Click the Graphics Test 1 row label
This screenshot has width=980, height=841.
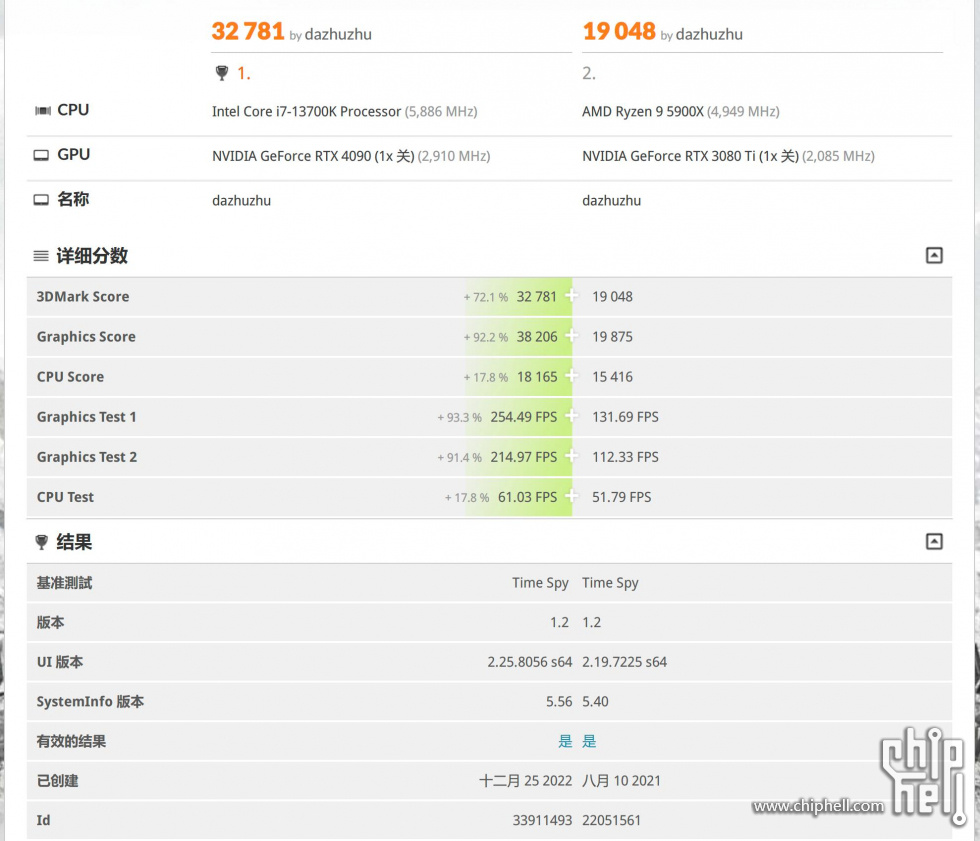(86, 417)
